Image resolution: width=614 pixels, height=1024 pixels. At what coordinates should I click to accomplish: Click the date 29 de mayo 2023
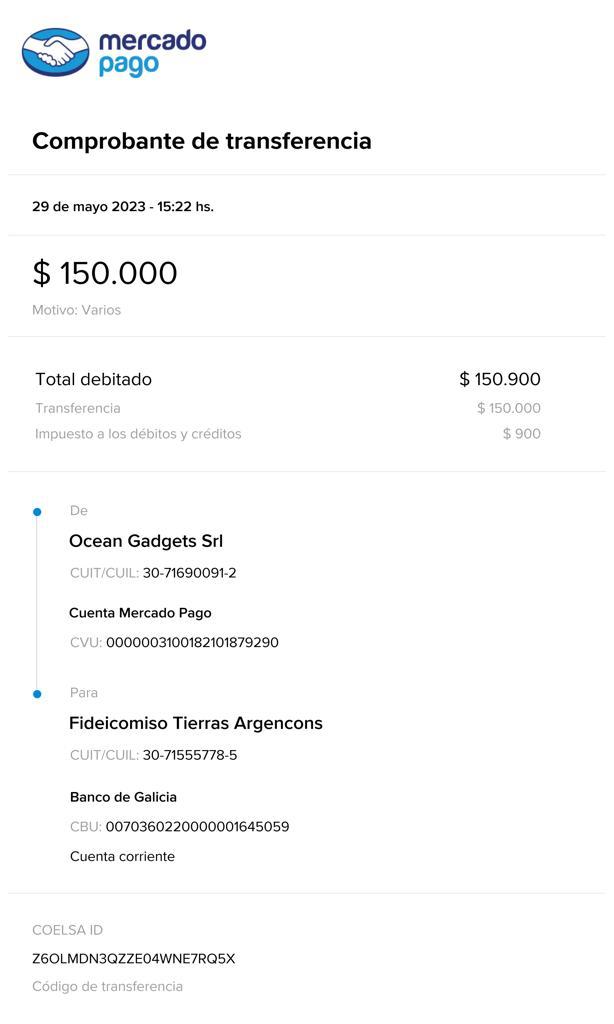pos(89,206)
